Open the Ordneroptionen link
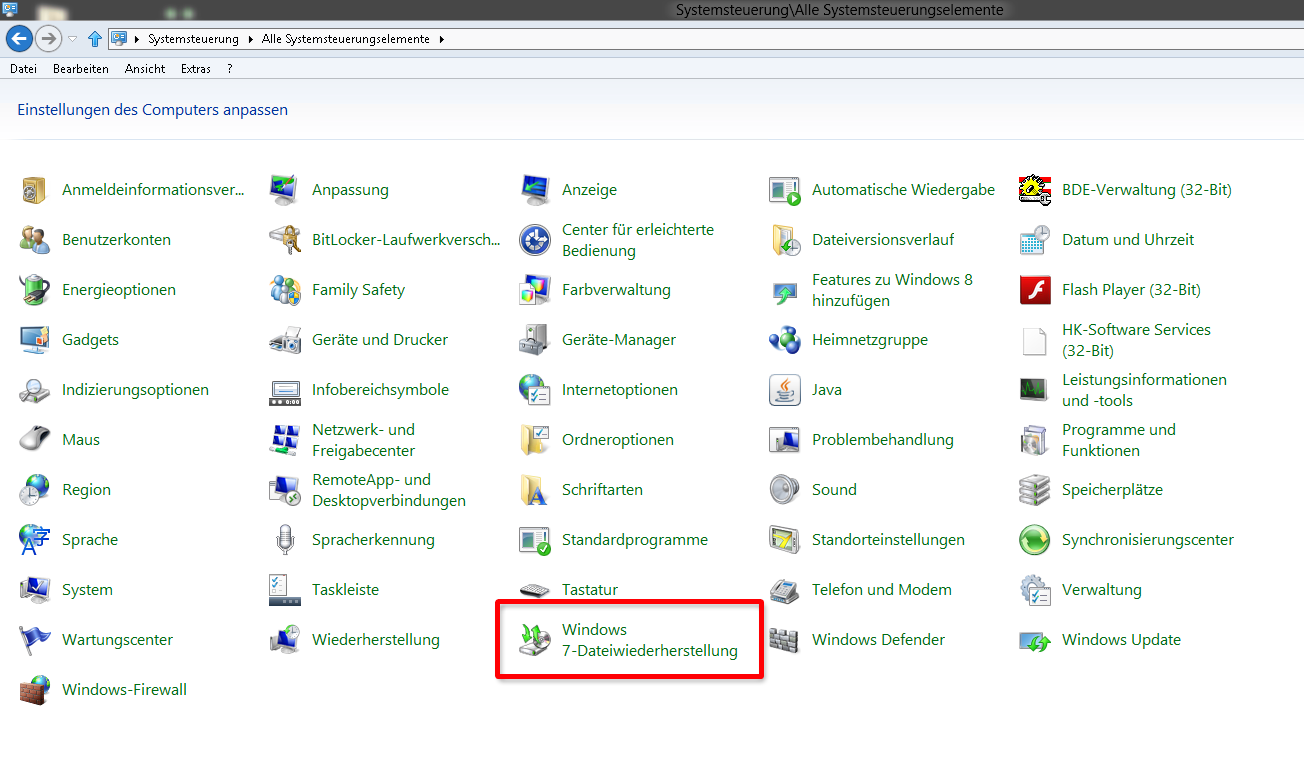The image size is (1304, 782). coord(618,440)
